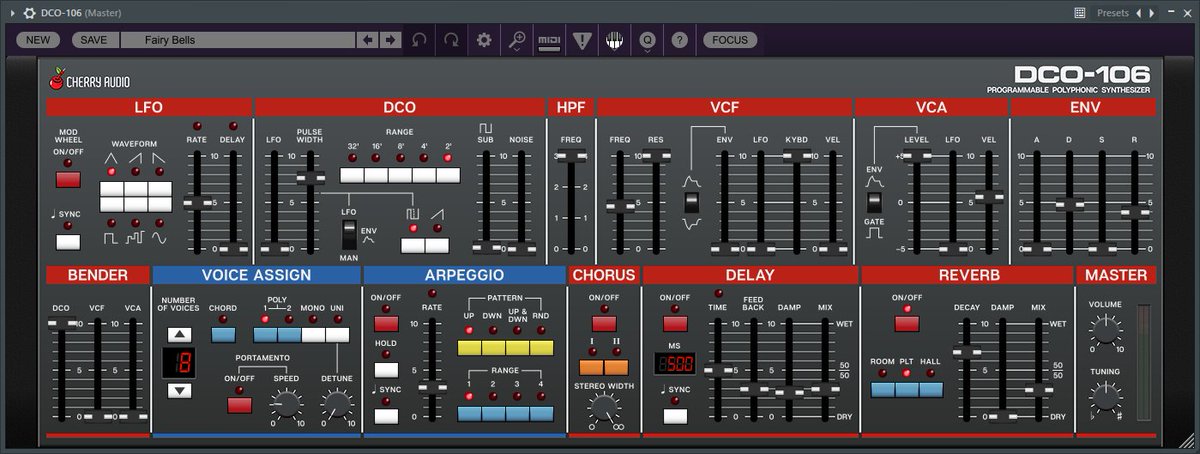Select LFO ramp-up sawtooth waveform button
This screenshot has width=1200, height=454.
pos(135,189)
